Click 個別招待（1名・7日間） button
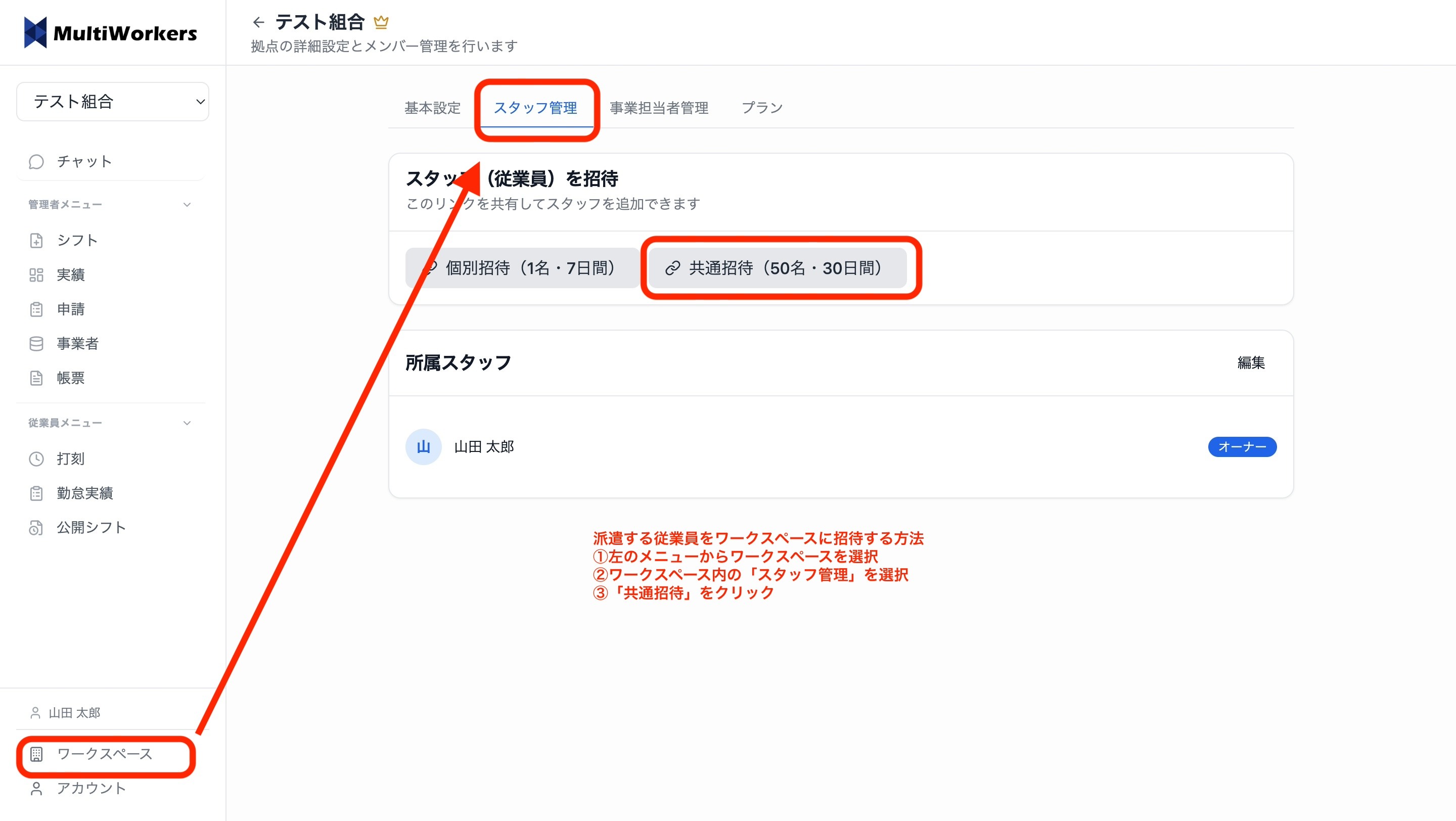 click(x=522, y=268)
